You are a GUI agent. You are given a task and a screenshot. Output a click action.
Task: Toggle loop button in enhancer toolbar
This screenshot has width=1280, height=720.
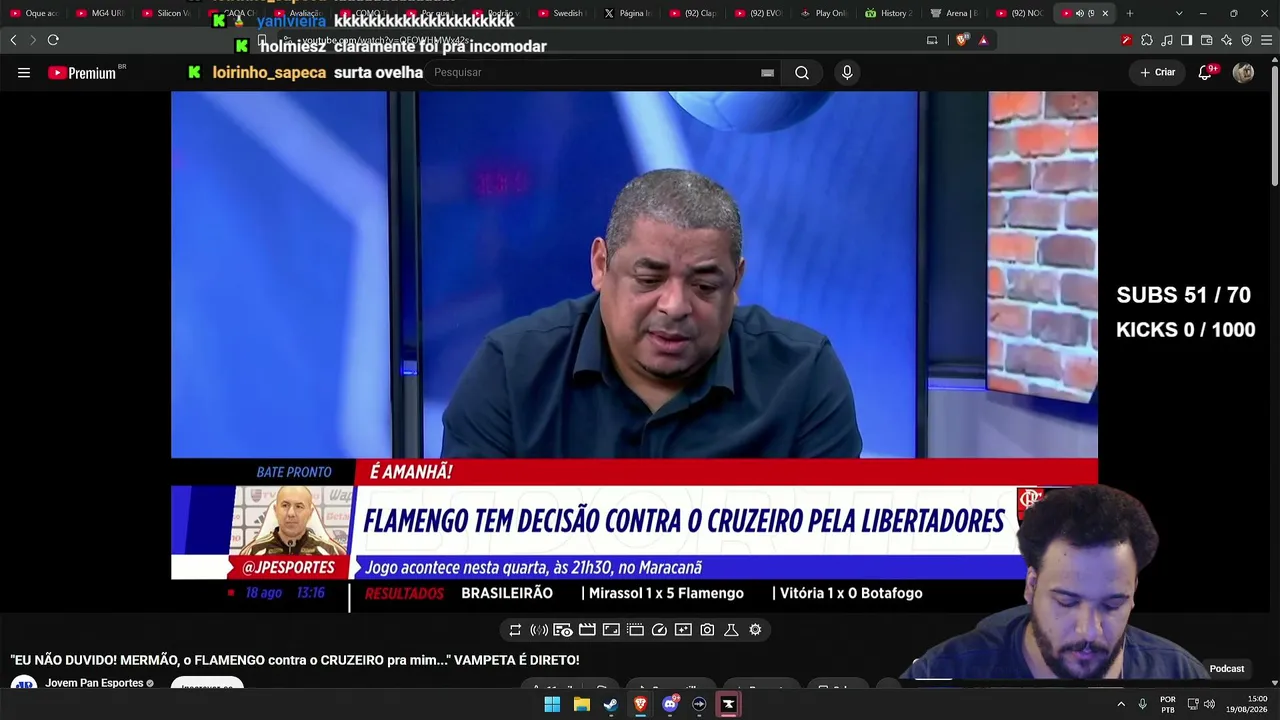(x=515, y=630)
